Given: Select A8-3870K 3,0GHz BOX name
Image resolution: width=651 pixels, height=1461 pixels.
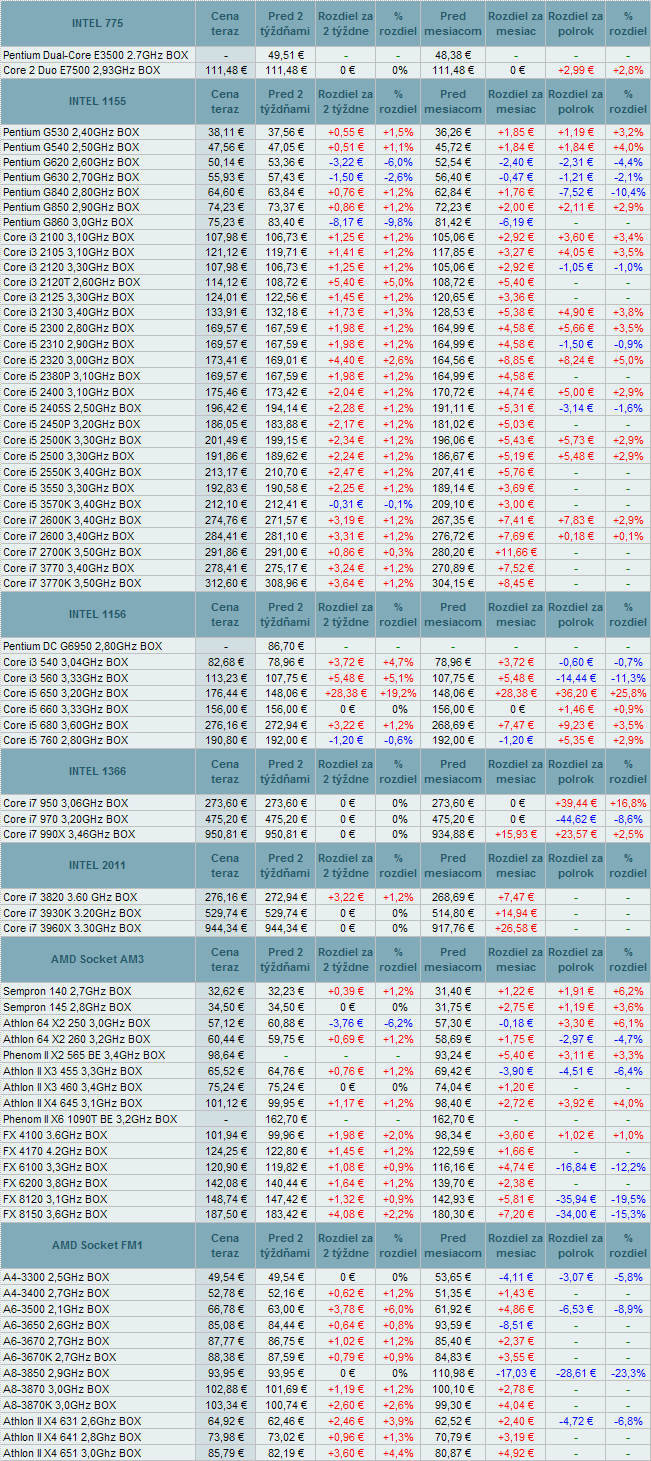Looking at the screenshot, I should [x=60, y=1405].
